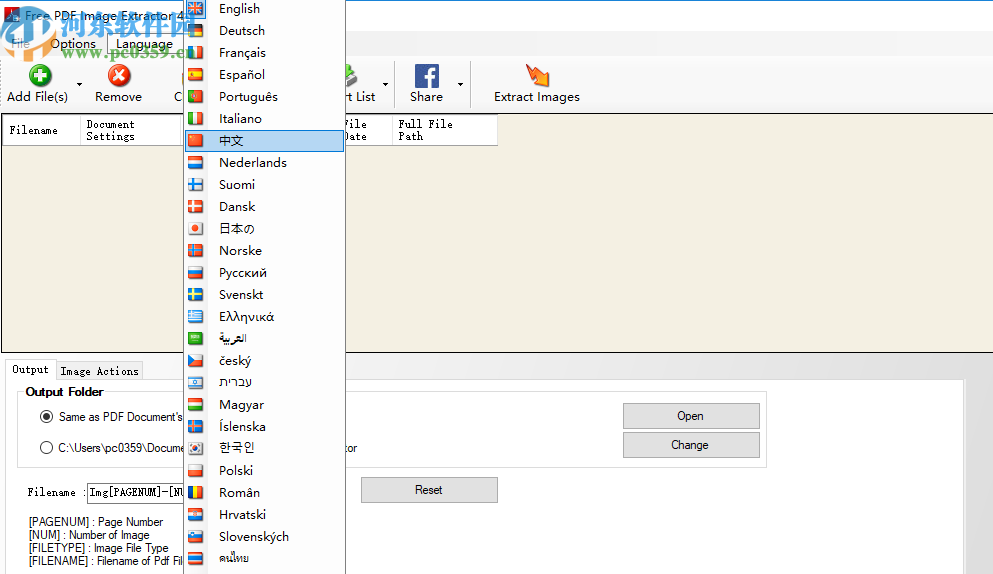Image resolution: width=993 pixels, height=574 pixels.
Task: Open the Options menu
Action: pos(73,44)
